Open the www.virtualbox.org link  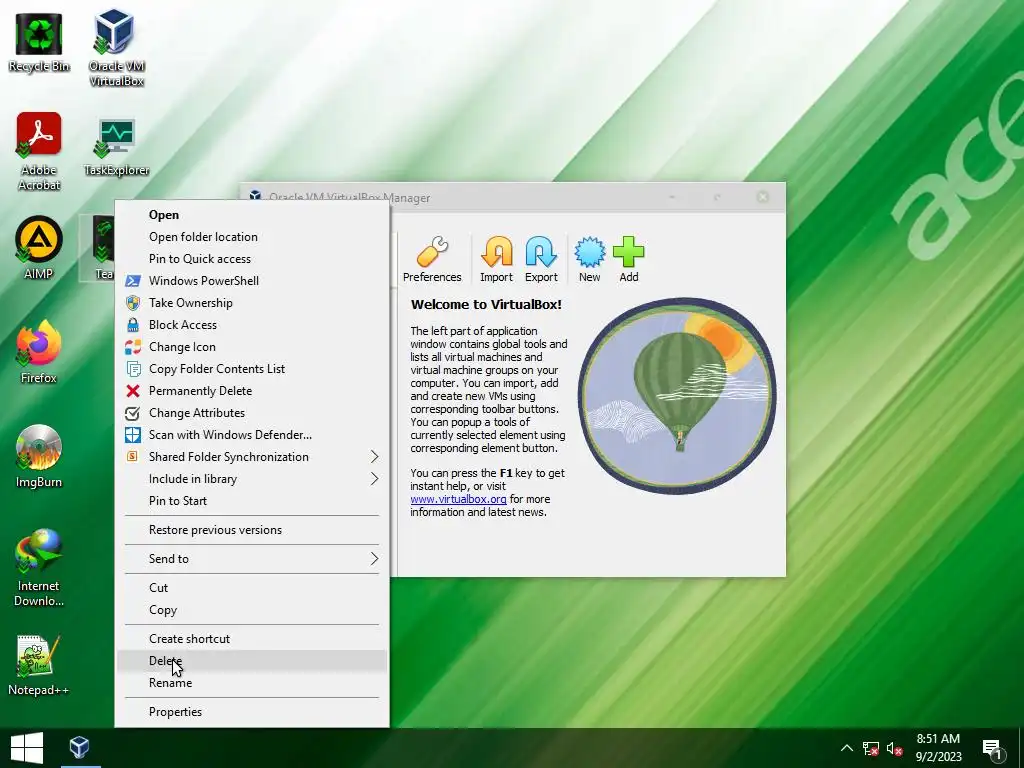458,499
